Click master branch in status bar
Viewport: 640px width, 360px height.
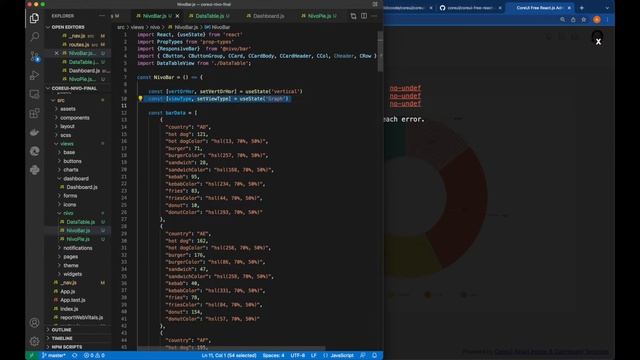pos(53,356)
